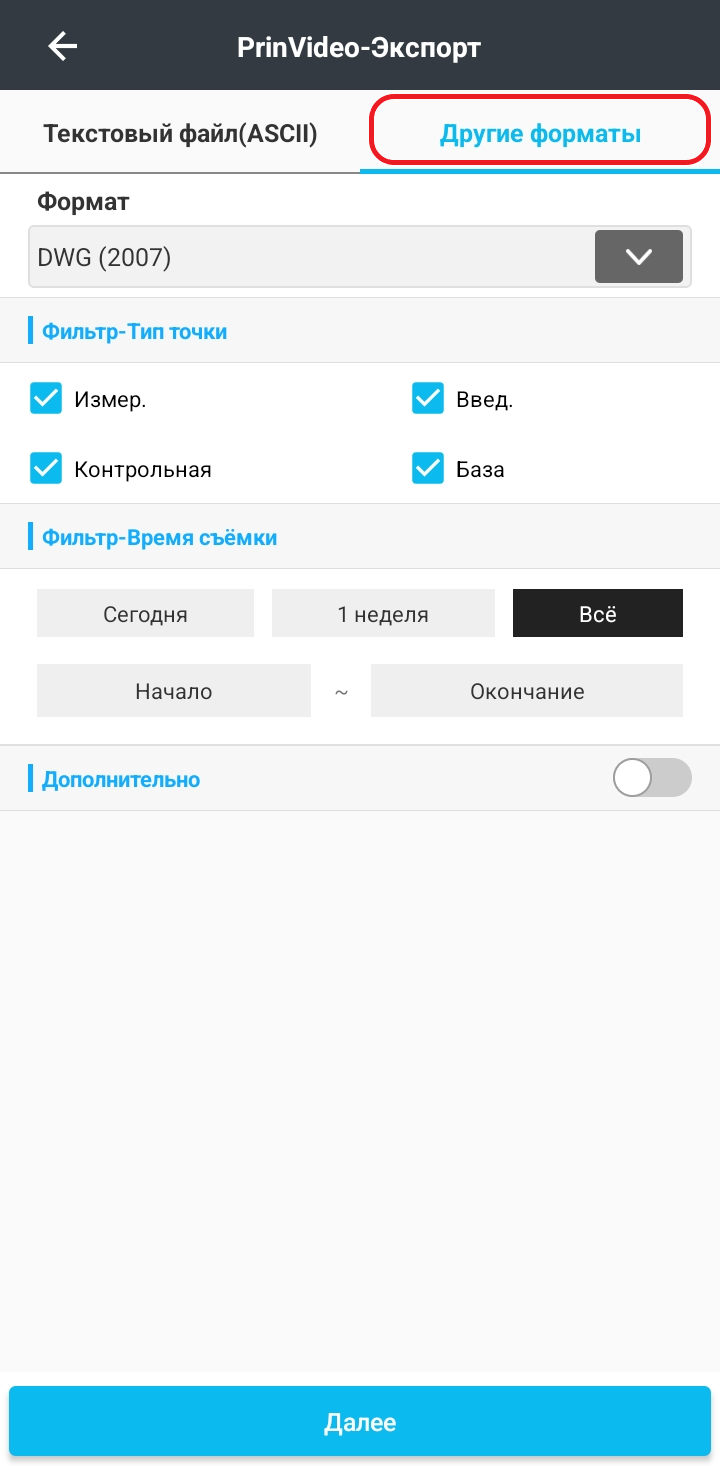This screenshot has height=1466, width=720.
Task: Uncheck the Измер. checkbox
Action: 46,399
